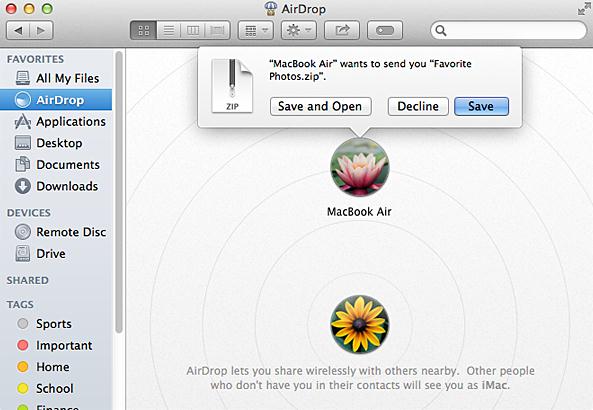Click the Remote Disc icon
The width and height of the screenshot is (593, 410).
click(23, 232)
